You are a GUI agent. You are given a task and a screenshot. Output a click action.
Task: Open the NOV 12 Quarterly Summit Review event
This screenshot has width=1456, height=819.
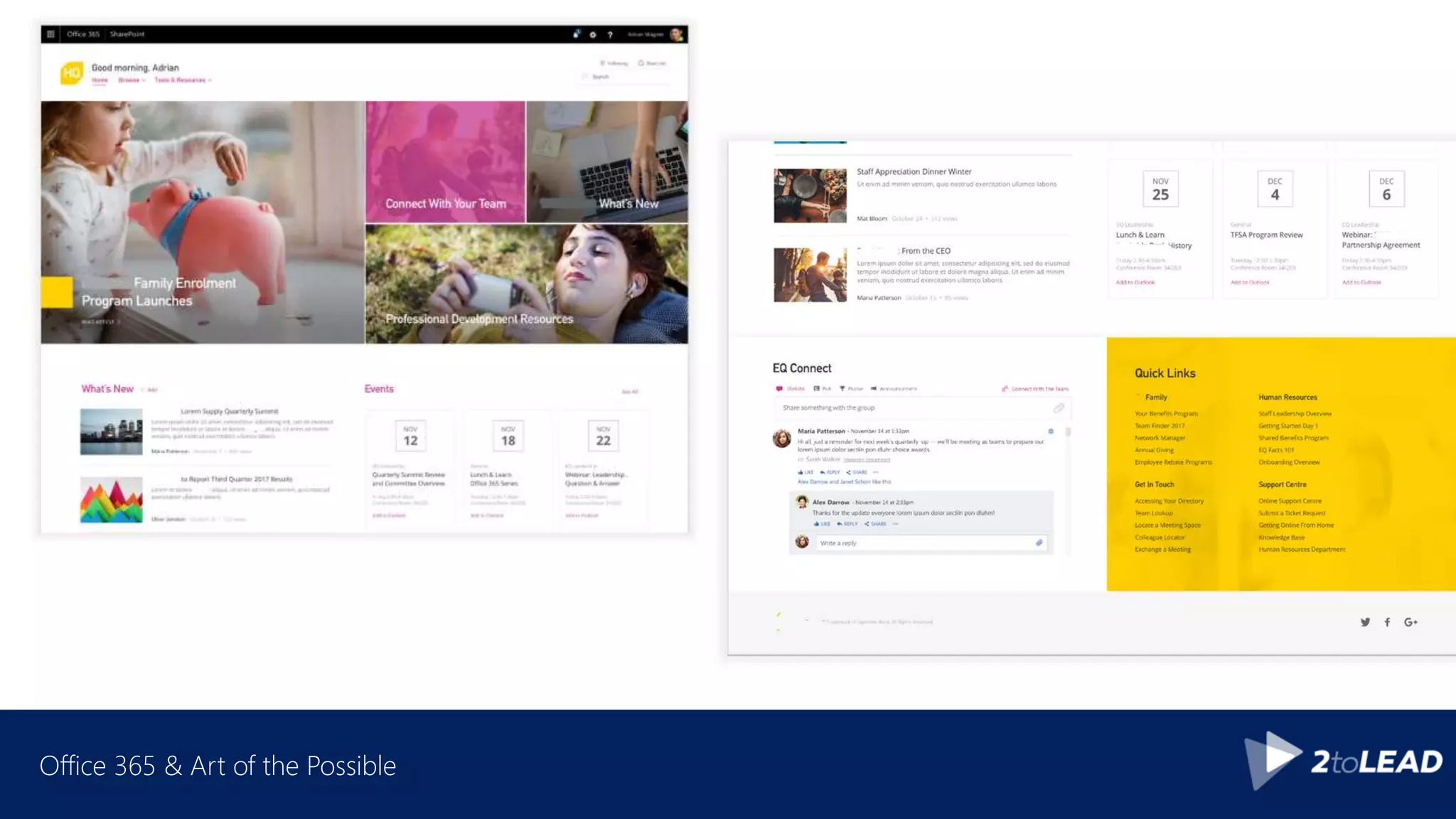click(x=409, y=470)
